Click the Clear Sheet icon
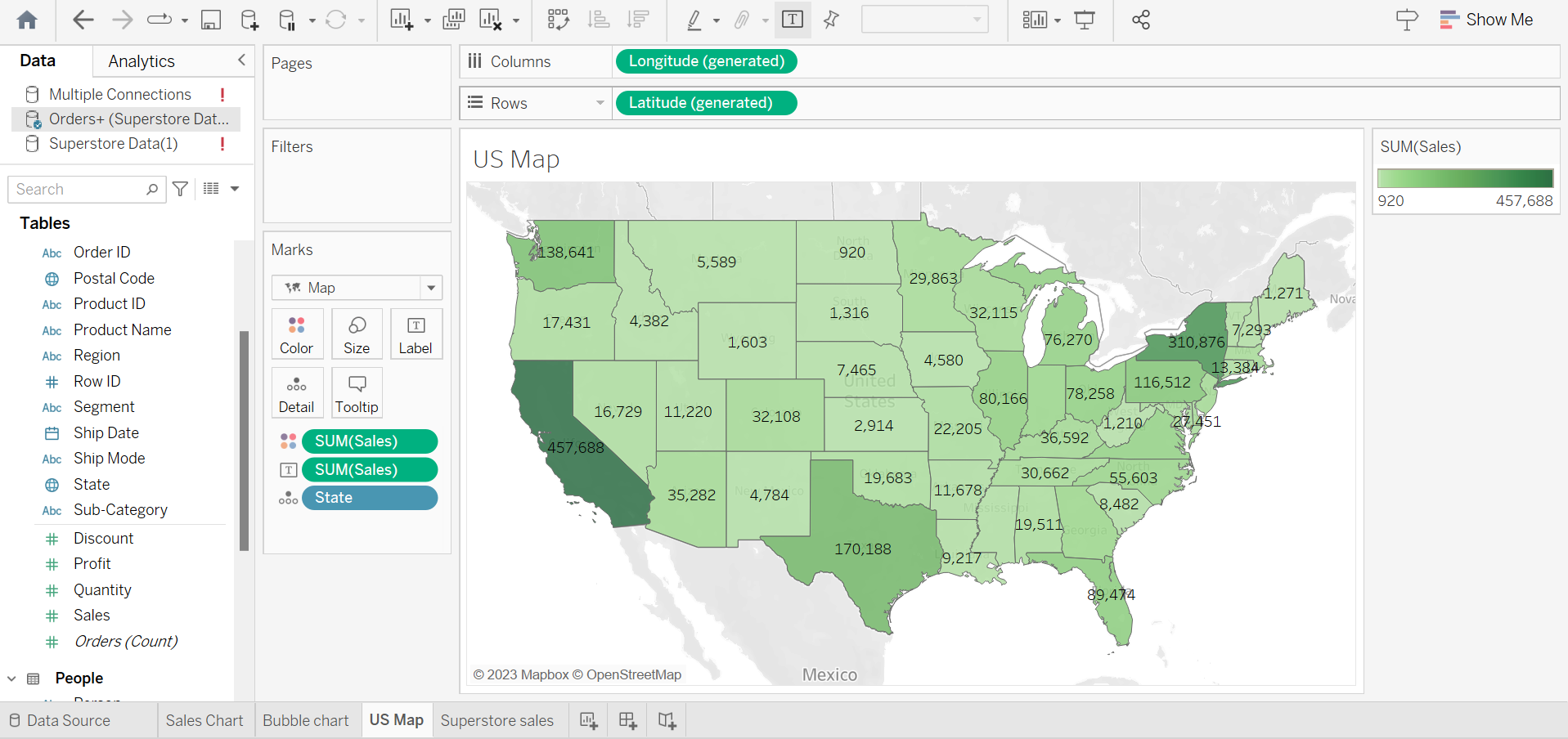The width and height of the screenshot is (1568, 739). pos(489,19)
